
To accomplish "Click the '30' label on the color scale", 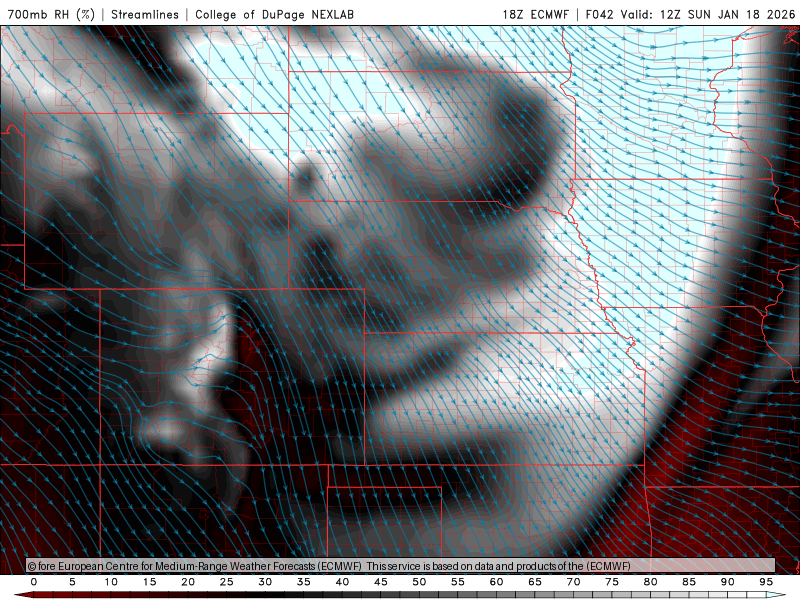I will pos(265,582).
